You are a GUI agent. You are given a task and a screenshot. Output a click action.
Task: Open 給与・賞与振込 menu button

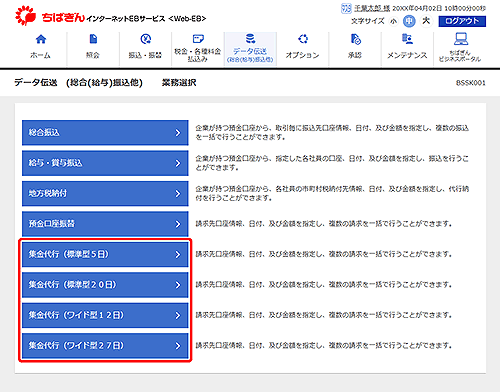[105, 163]
